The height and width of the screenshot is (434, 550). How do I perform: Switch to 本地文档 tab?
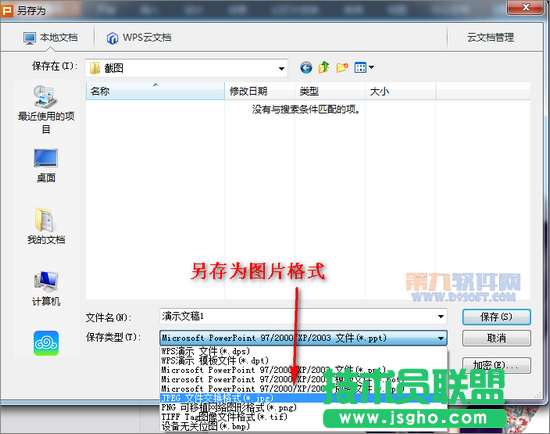(50, 38)
